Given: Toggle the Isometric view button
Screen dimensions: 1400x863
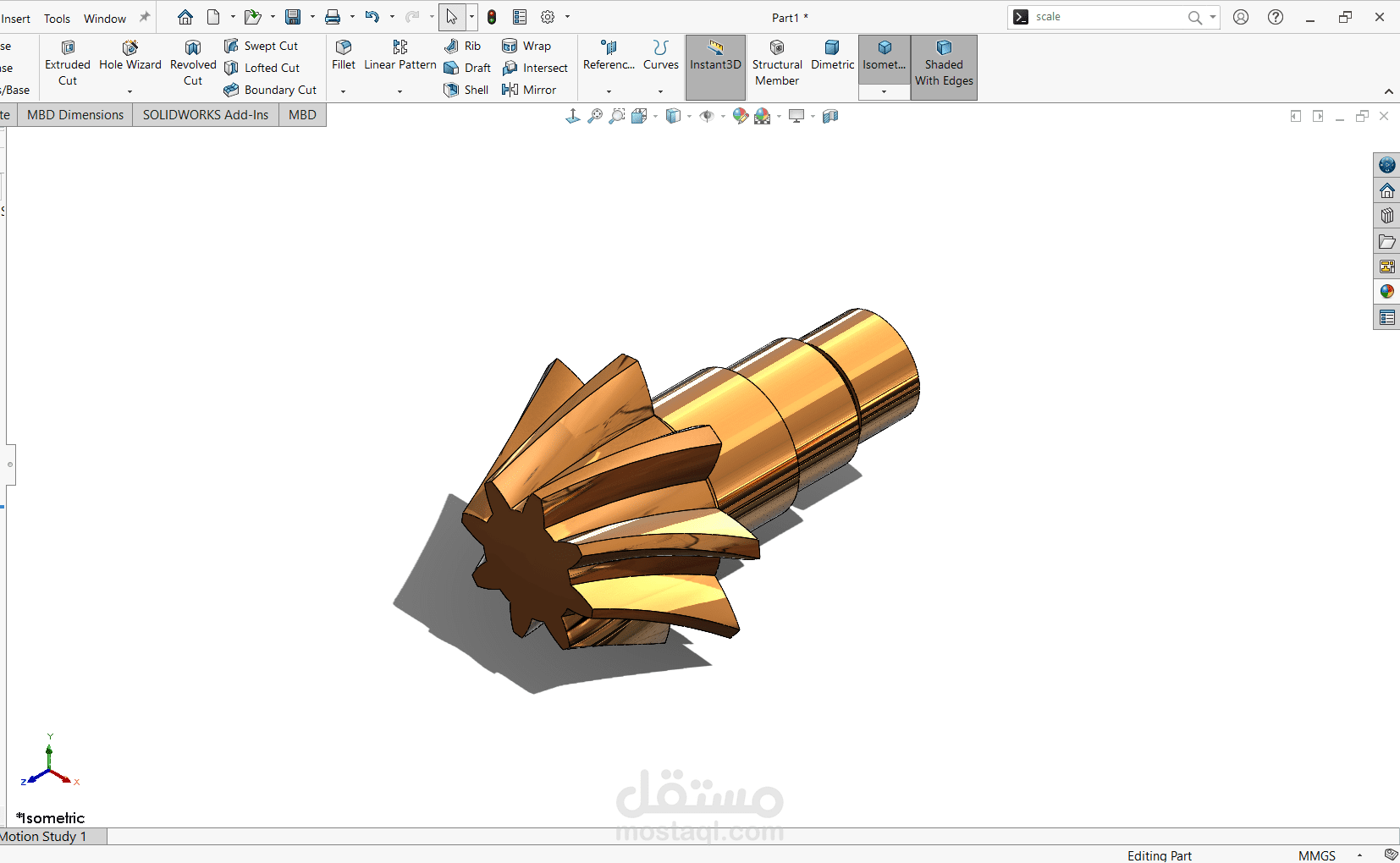Looking at the screenshot, I should coord(885,59).
